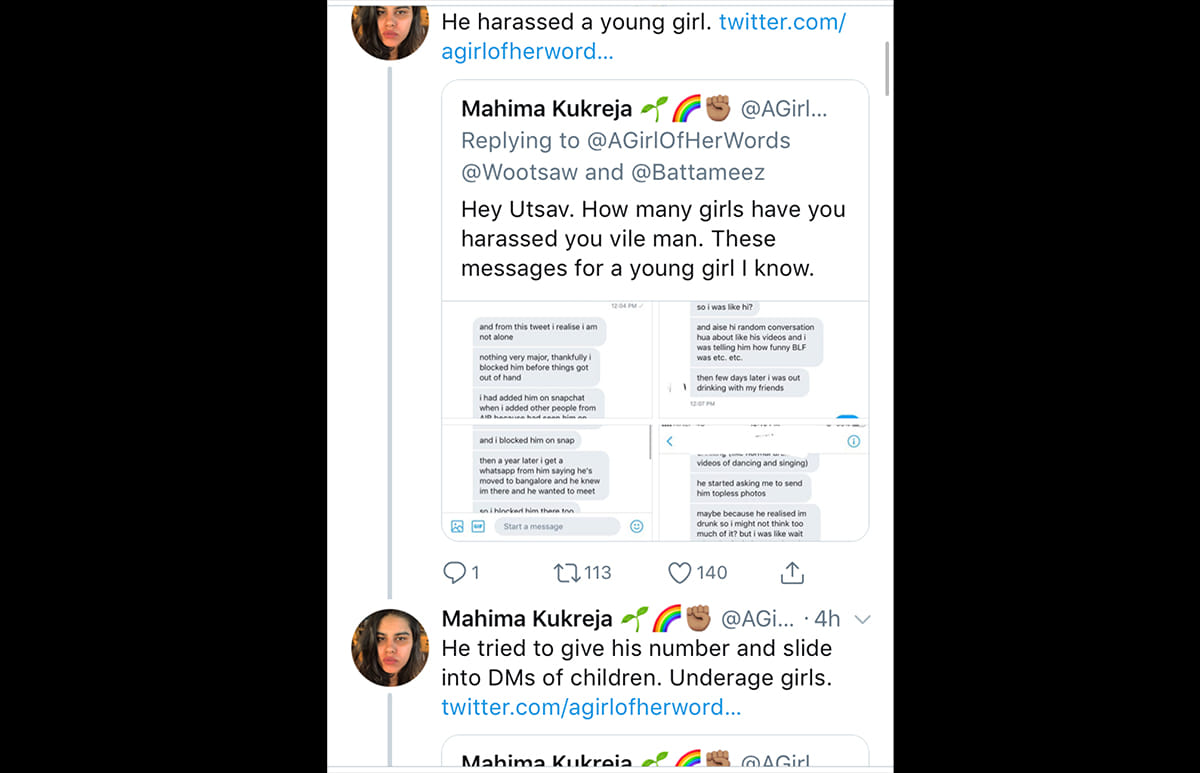The image size is (1200, 773).
Task: Click the Mahima Kukreja name on the 4h tweet
Action: (526, 619)
